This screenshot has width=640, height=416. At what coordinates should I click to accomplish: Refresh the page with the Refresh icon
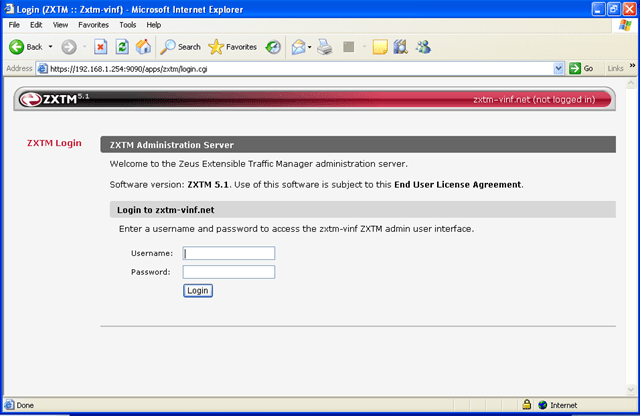point(122,47)
